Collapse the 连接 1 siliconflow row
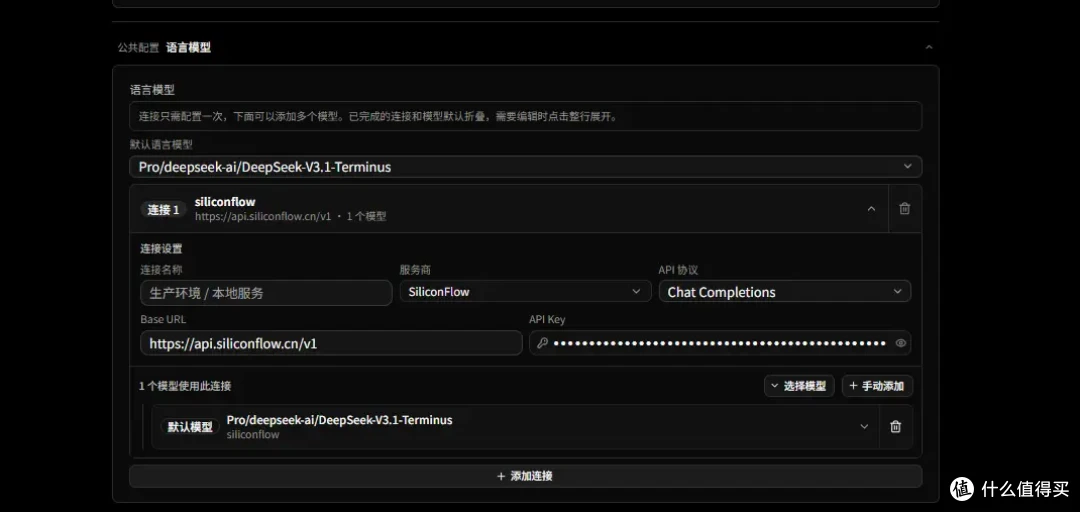The height and width of the screenshot is (512, 1080). click(871, 209)
